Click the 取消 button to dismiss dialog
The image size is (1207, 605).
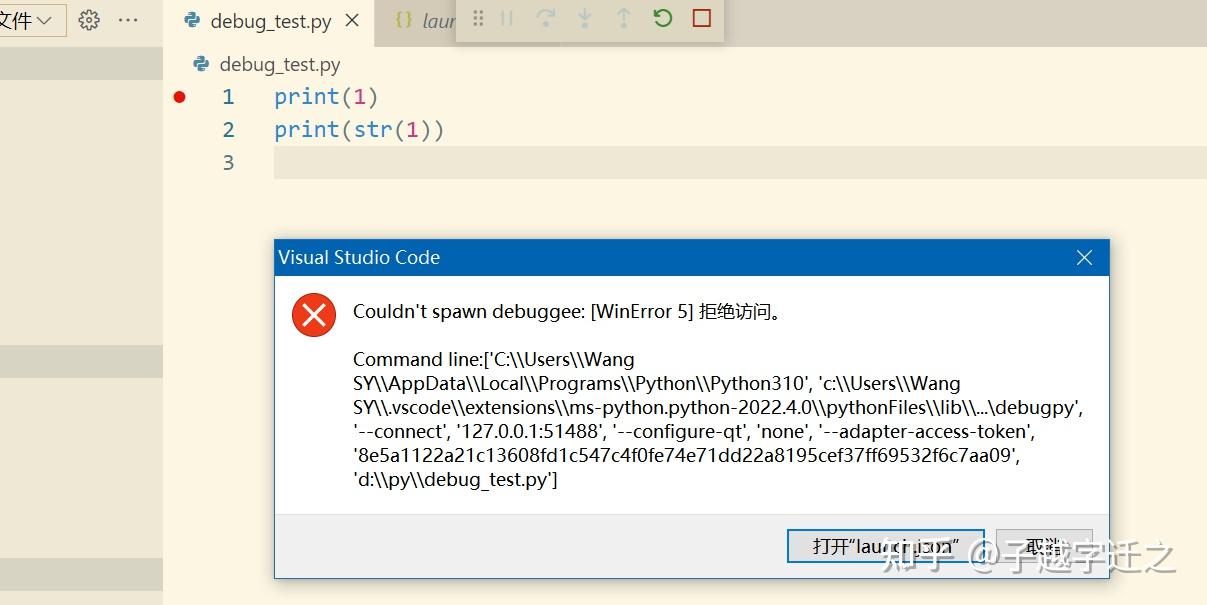coord(1044,546)
